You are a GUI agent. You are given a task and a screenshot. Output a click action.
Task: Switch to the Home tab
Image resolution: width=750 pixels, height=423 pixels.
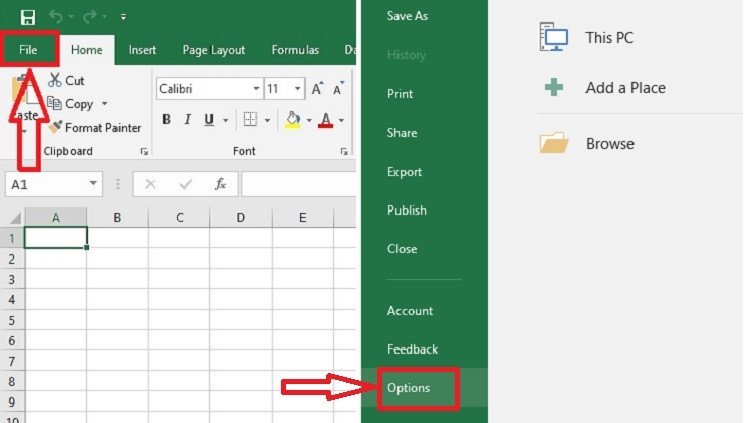pos(87,50)
